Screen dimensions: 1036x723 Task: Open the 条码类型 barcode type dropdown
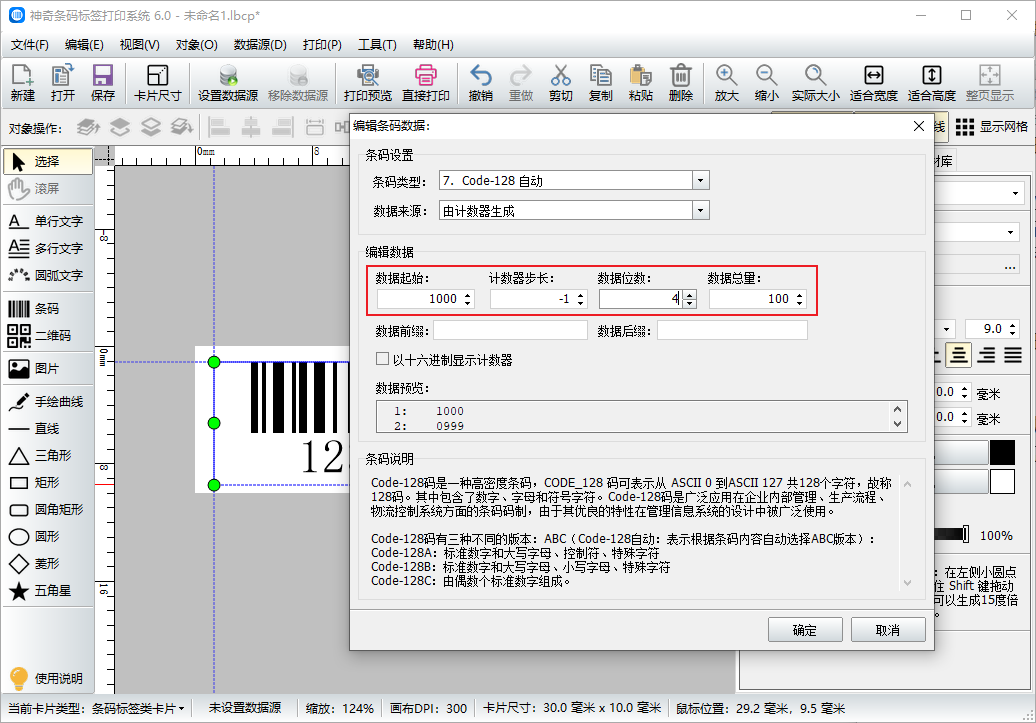click(700, 180)
